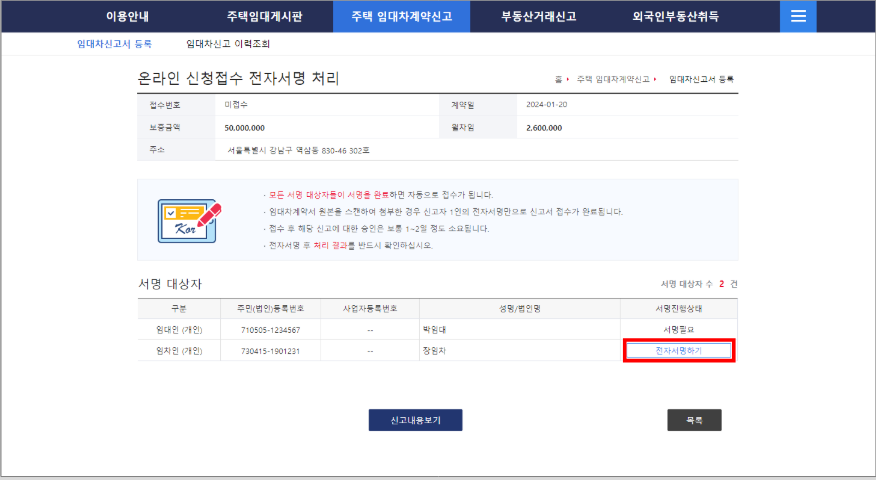
Task: Click the 서명필요 status
Action: click(679, 330)
